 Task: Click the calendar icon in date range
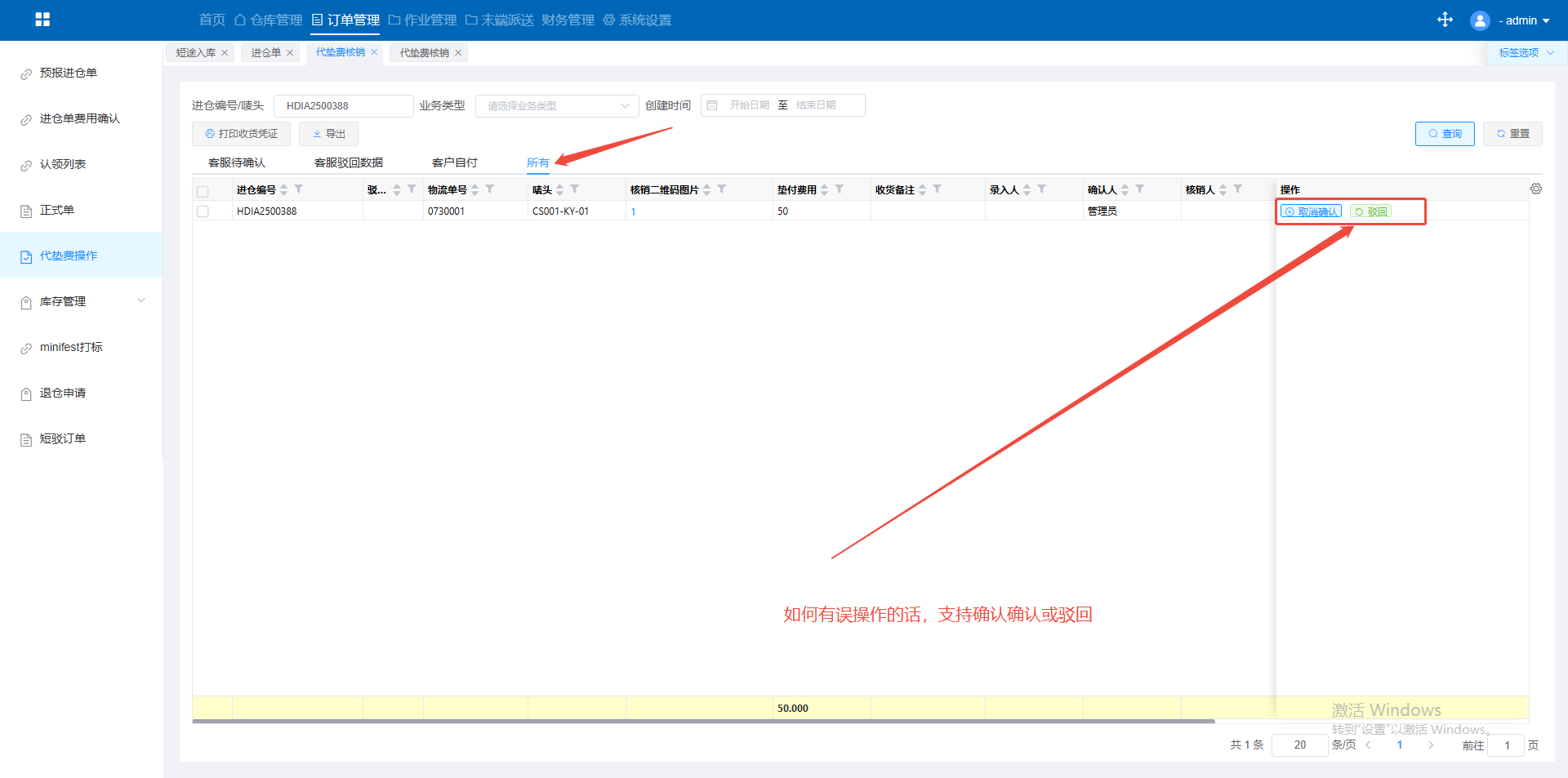tap(712, 105)
